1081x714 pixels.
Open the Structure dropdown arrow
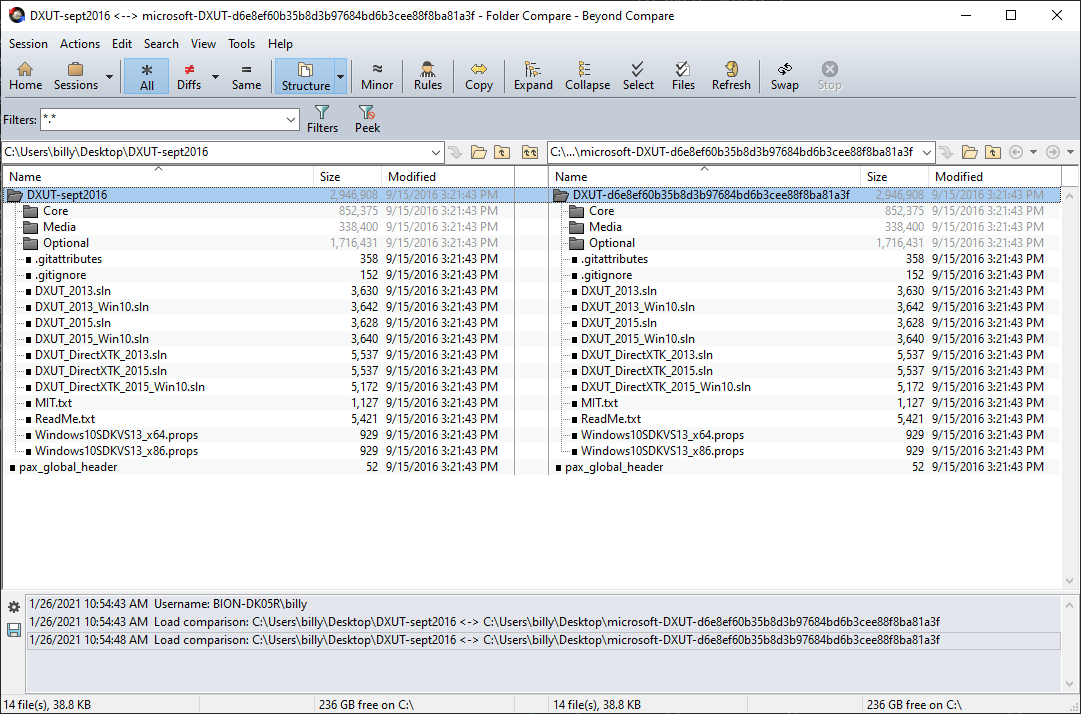340,76
